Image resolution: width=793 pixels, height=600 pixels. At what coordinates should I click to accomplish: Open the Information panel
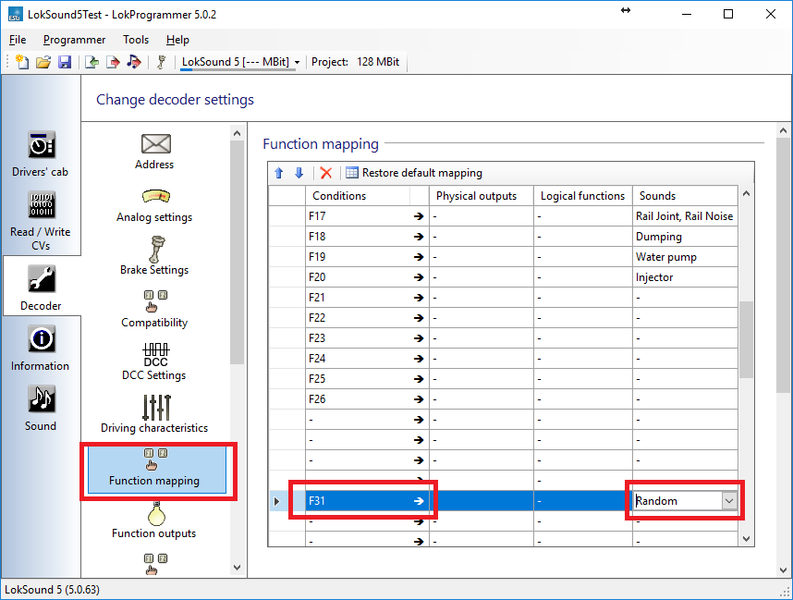[40, 349]
